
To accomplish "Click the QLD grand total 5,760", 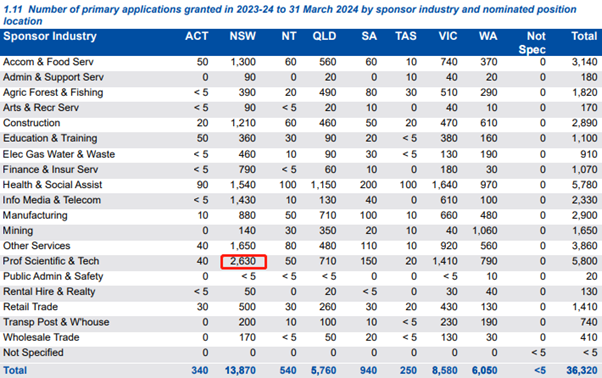I will [324, 371].
